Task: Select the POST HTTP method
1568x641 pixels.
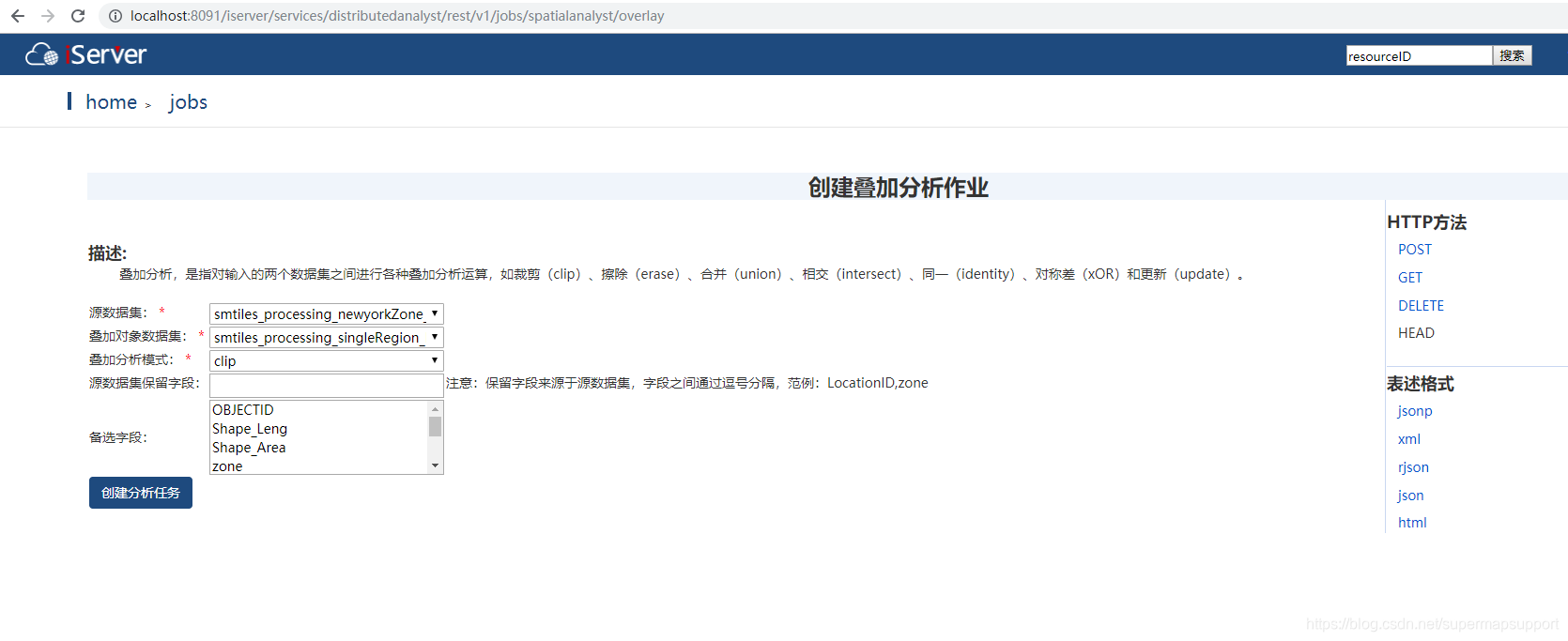Action: coord(1414,250)
